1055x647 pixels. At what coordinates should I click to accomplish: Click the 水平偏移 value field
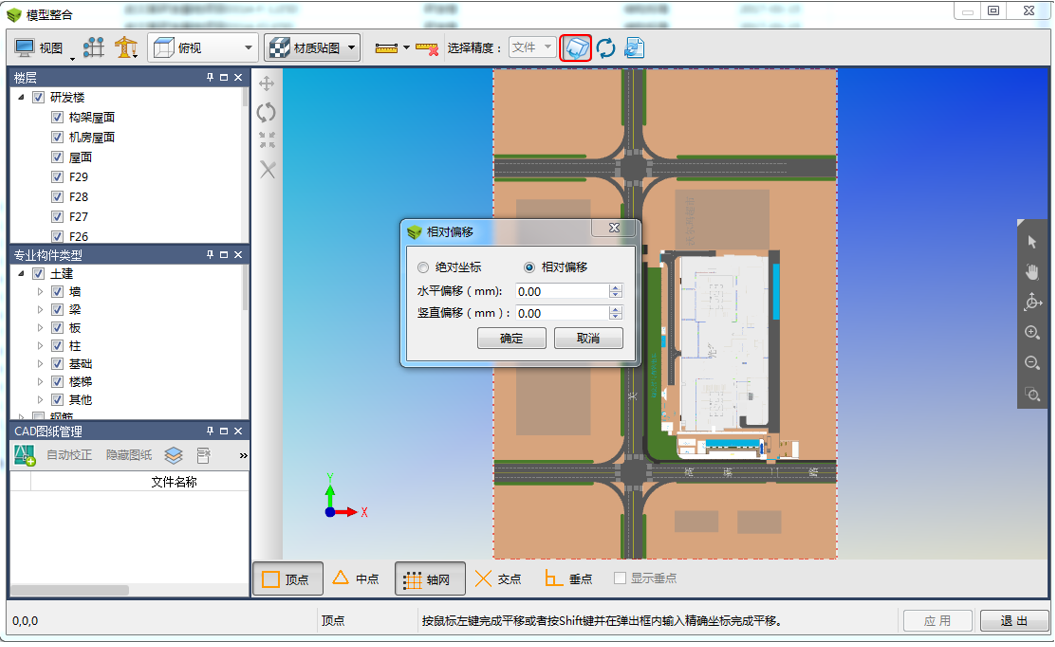562,291
